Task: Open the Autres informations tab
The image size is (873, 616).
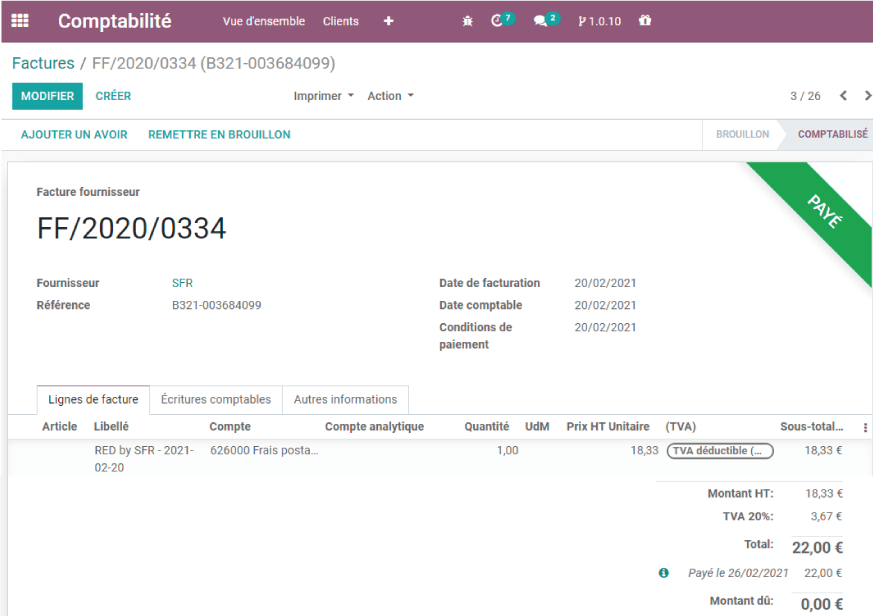Action: coord(345,399)
